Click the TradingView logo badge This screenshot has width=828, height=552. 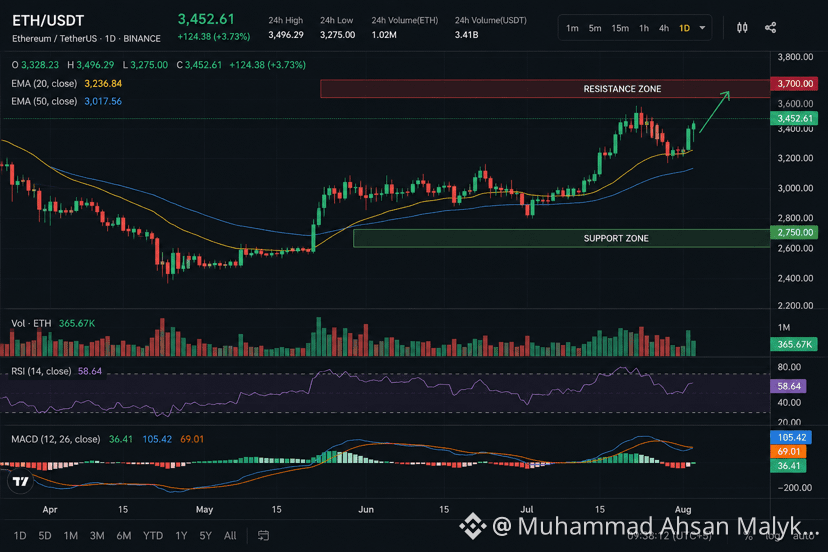coord(21,481)
